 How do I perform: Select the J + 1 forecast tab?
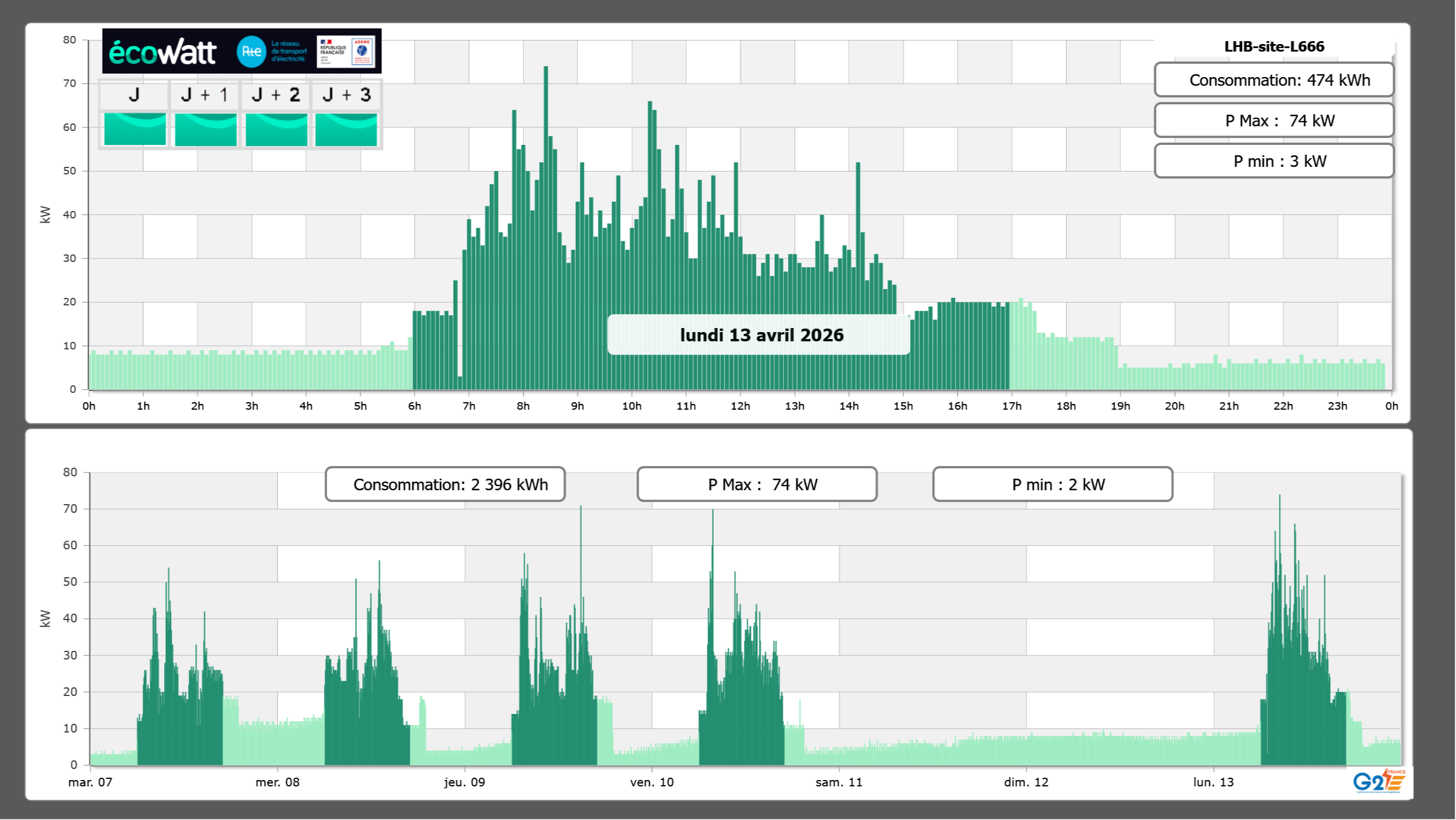(205, 95)
